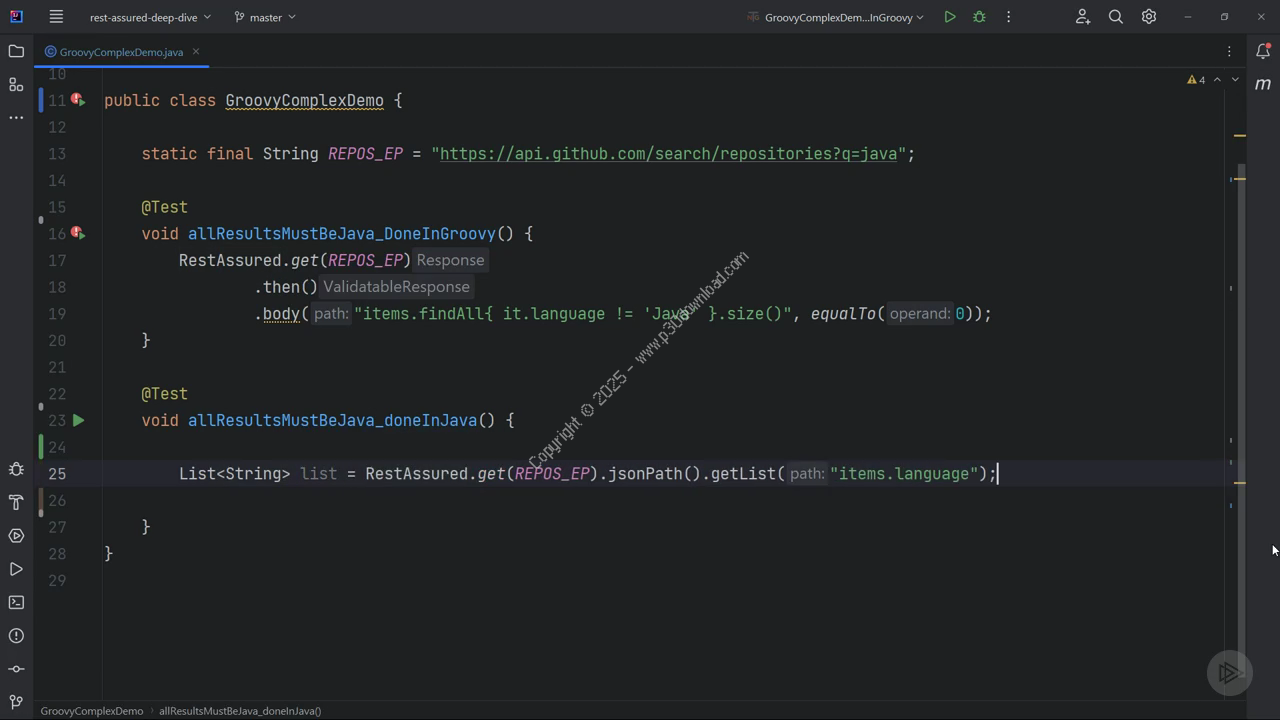Click "items.language" string on line 25
Screen dimensions: 1280x720
[904, 474]
